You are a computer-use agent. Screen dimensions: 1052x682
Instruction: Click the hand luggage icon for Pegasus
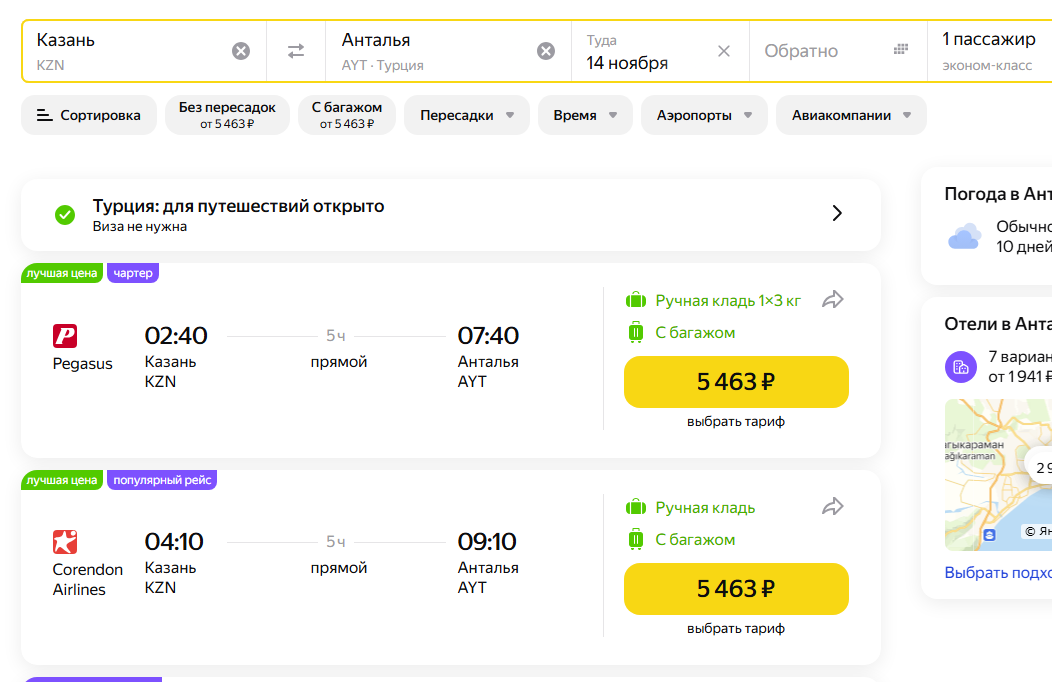coord(635,300)
